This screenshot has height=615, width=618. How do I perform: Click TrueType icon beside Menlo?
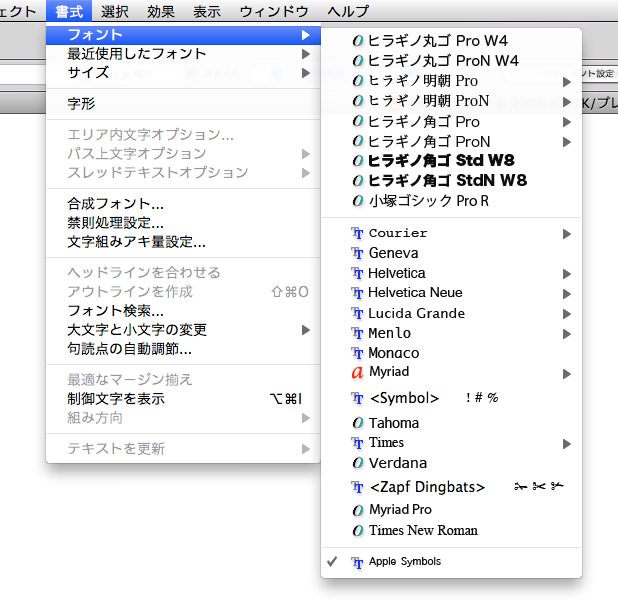[x=357, y=334]
